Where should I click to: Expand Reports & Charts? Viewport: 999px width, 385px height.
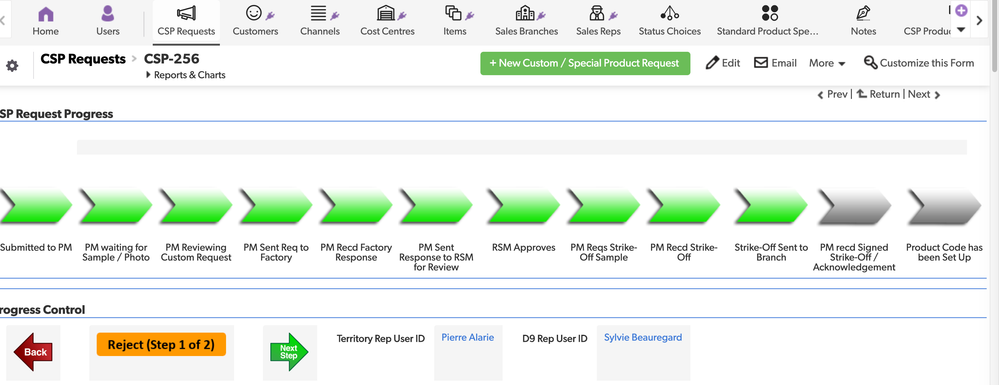[186, 75]
